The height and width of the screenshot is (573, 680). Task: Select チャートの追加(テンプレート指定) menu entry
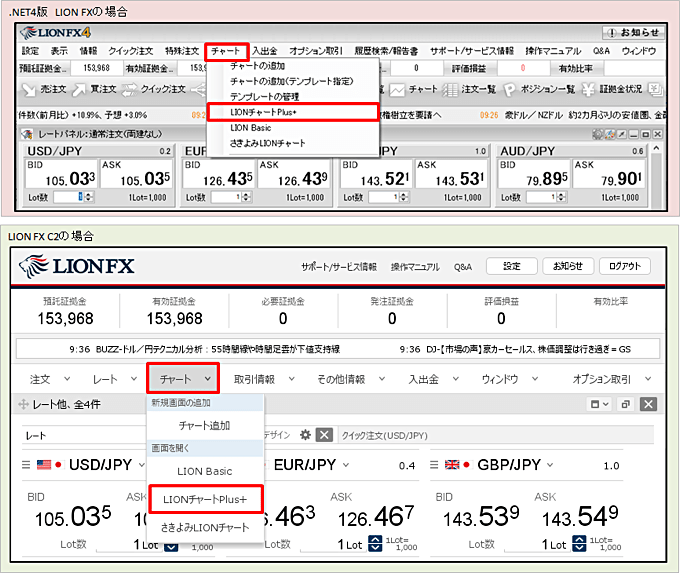pyautogui.click(x=292, y=81)
